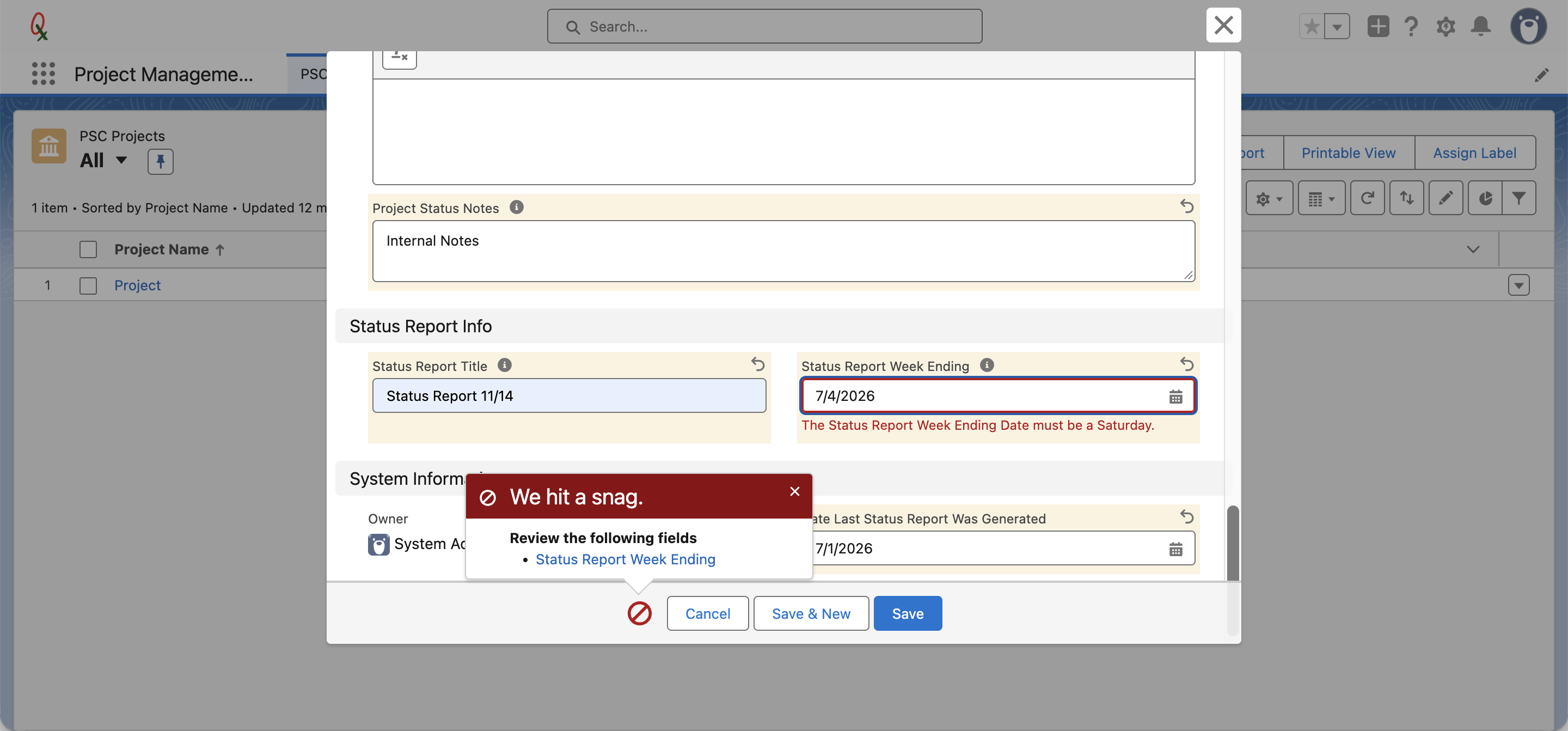Screen dimensions: 1568x731
Task: Click the blue Save button
Action: click(908, 613)
